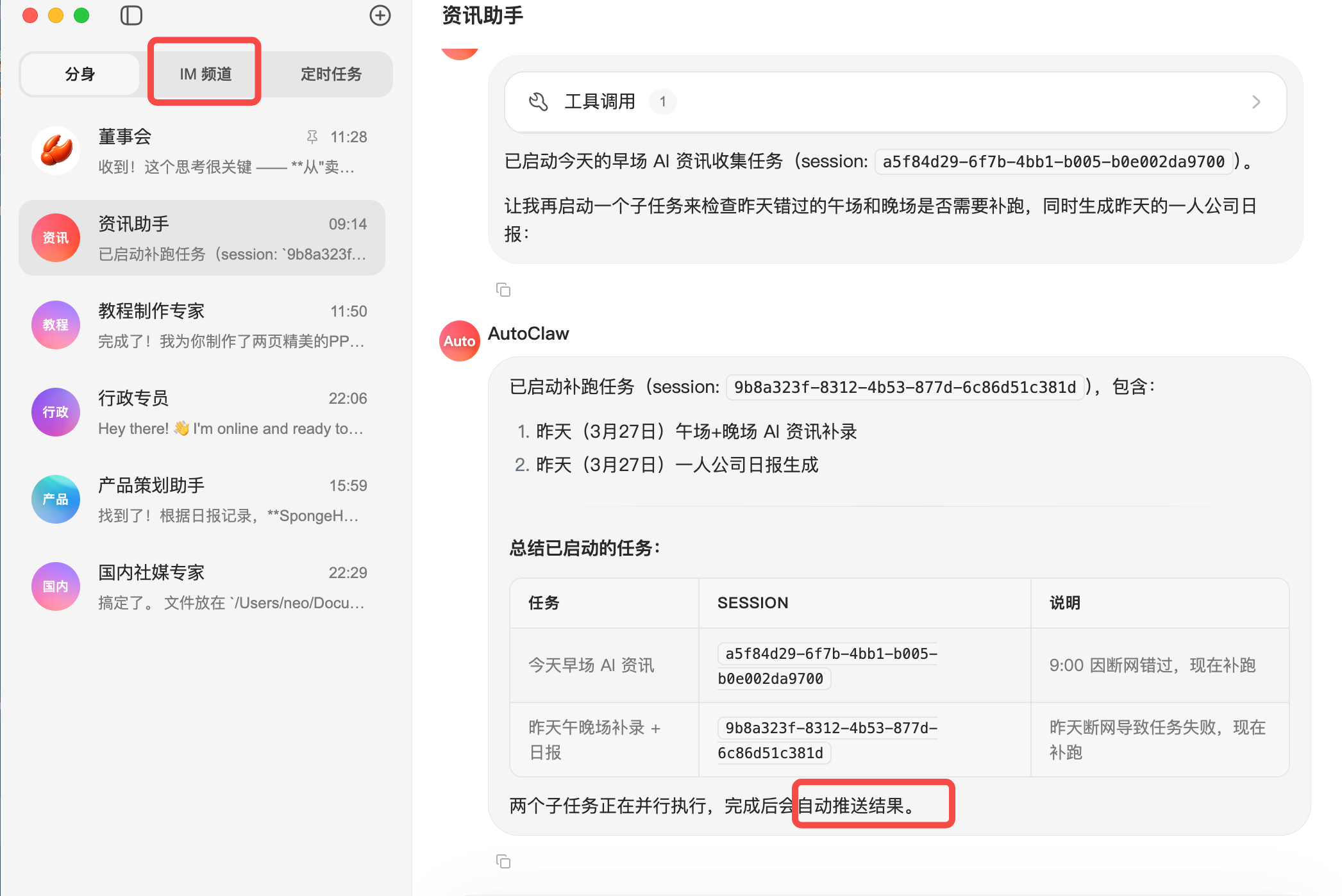The width and height of the screenshot is (1342, 896).
Task: Toggle the sidebar panel icon
Action: [x=131, y=15]
